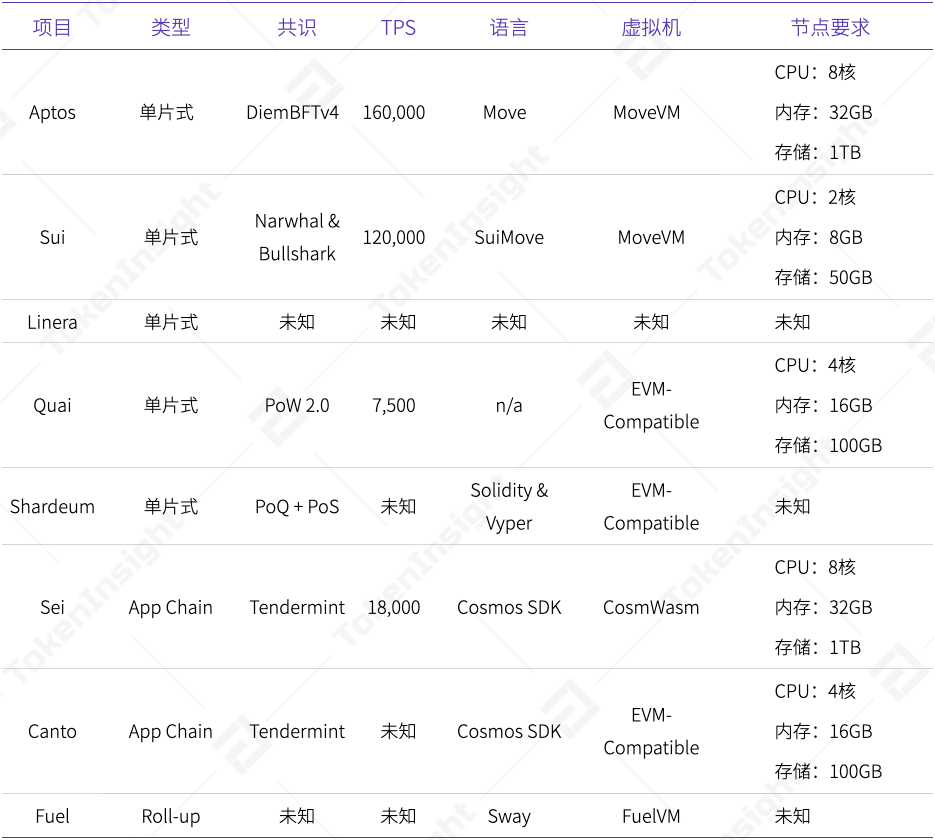The height and width of the screenshot is (840, 935).
Task: Click the Roll-up type cell
Action: (x=171, y=816)
